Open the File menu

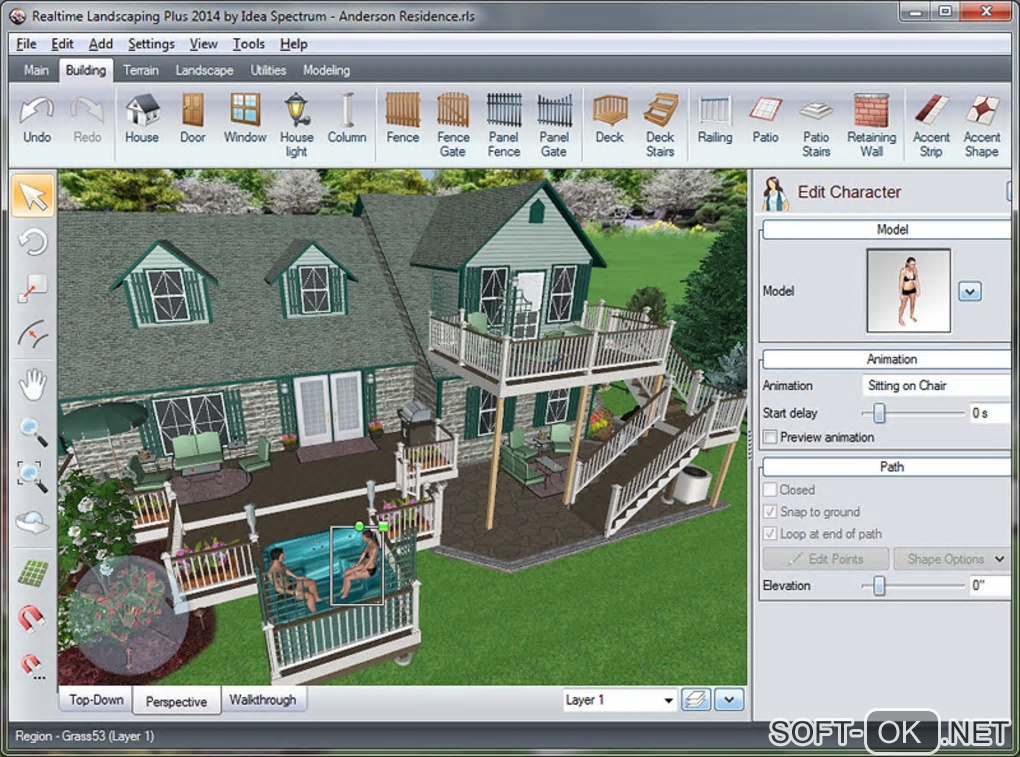coord(26,44)
